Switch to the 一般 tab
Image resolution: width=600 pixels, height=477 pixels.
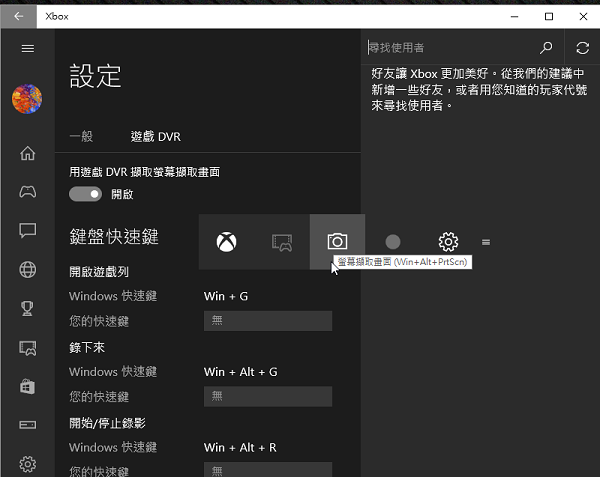pos(81,137)
